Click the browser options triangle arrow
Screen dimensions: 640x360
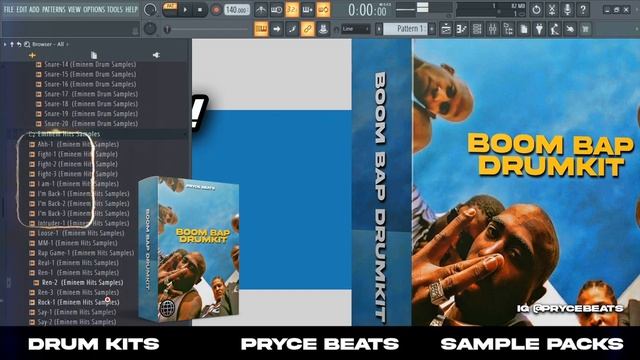5,44
